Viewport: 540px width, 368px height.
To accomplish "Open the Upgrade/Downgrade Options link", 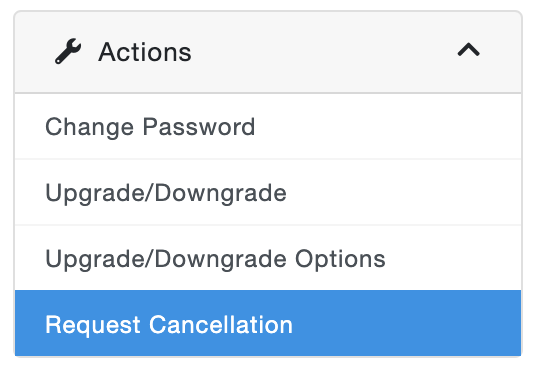I will click(x=215, y=259).
